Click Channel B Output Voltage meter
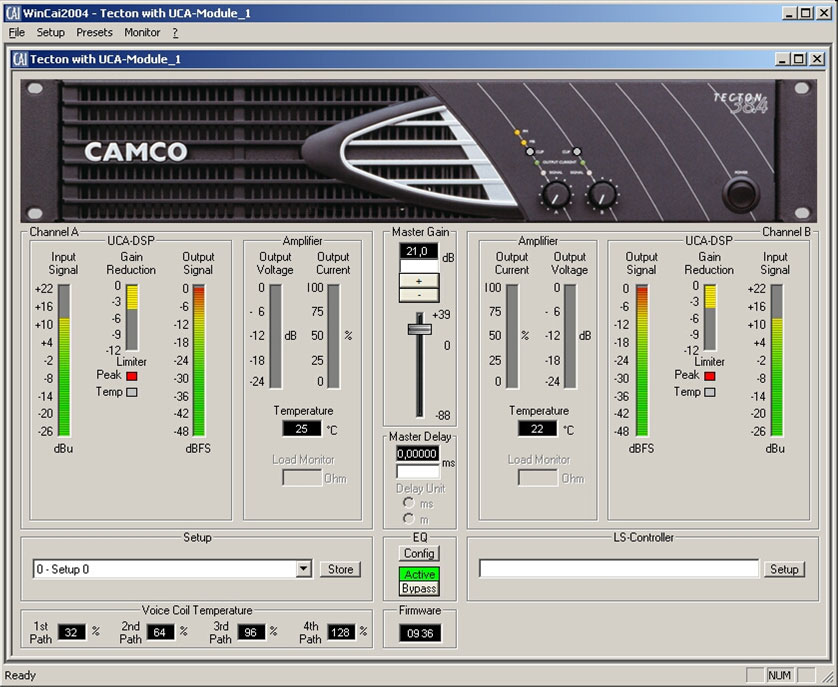The height and width of the screenshot is (687, 838). click(570, 336)
